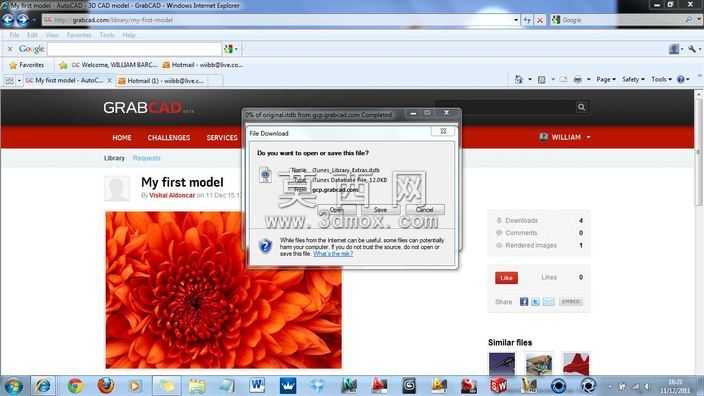The height and width of the screenshot is (396, 704).
Task: Open author Vishal Aldoncar's profile link
Action: [172, 195]
